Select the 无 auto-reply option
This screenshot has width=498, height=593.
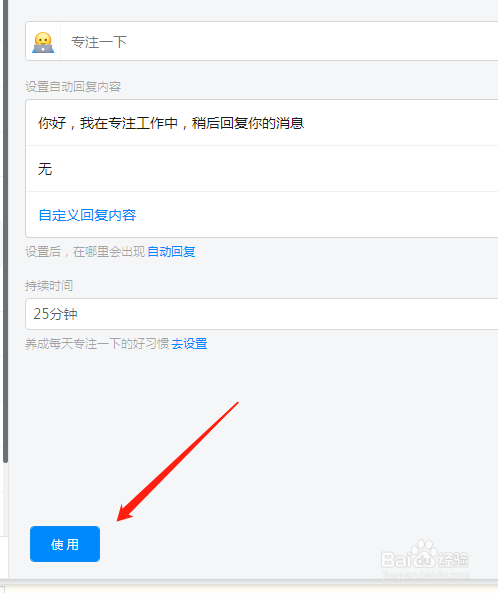(262, 169)
